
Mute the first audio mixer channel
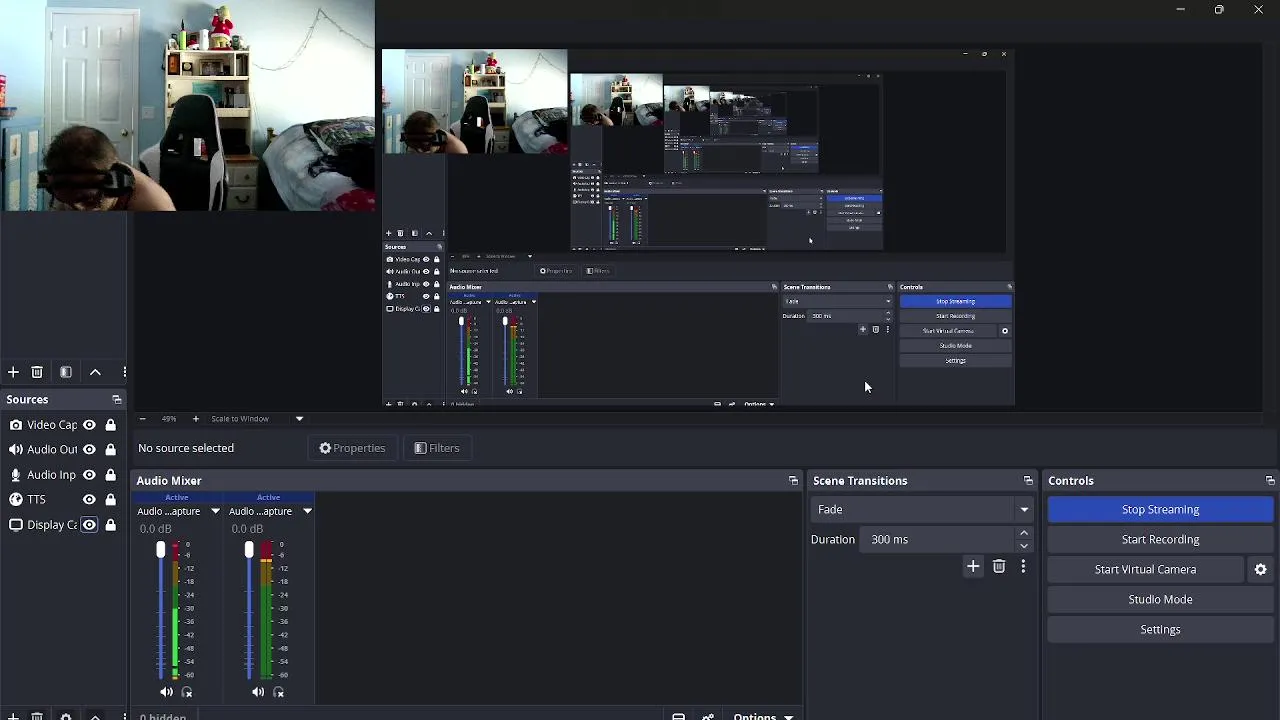(x=166, y=692)
